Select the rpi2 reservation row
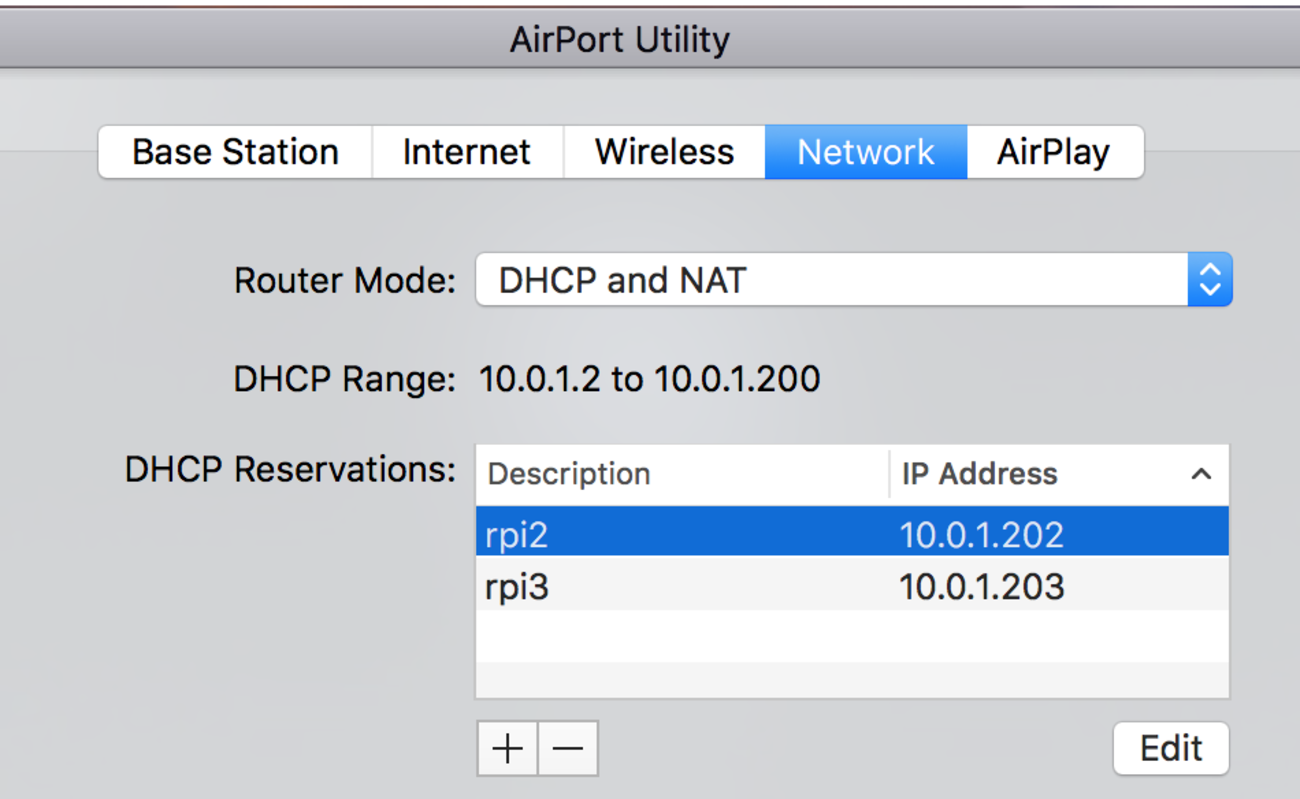Viewport: 1300px width, 799px height. coord(852,531)
